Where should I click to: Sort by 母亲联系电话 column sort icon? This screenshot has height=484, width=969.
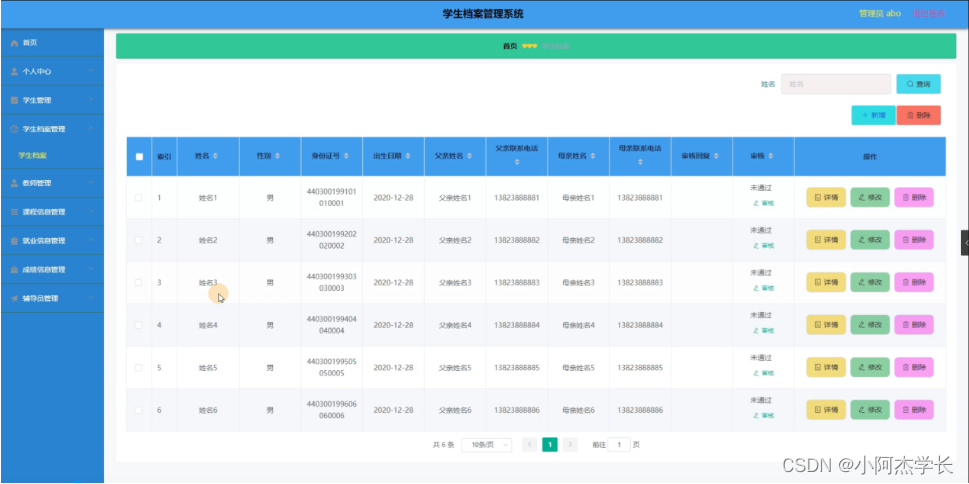(x=640, y=163)
